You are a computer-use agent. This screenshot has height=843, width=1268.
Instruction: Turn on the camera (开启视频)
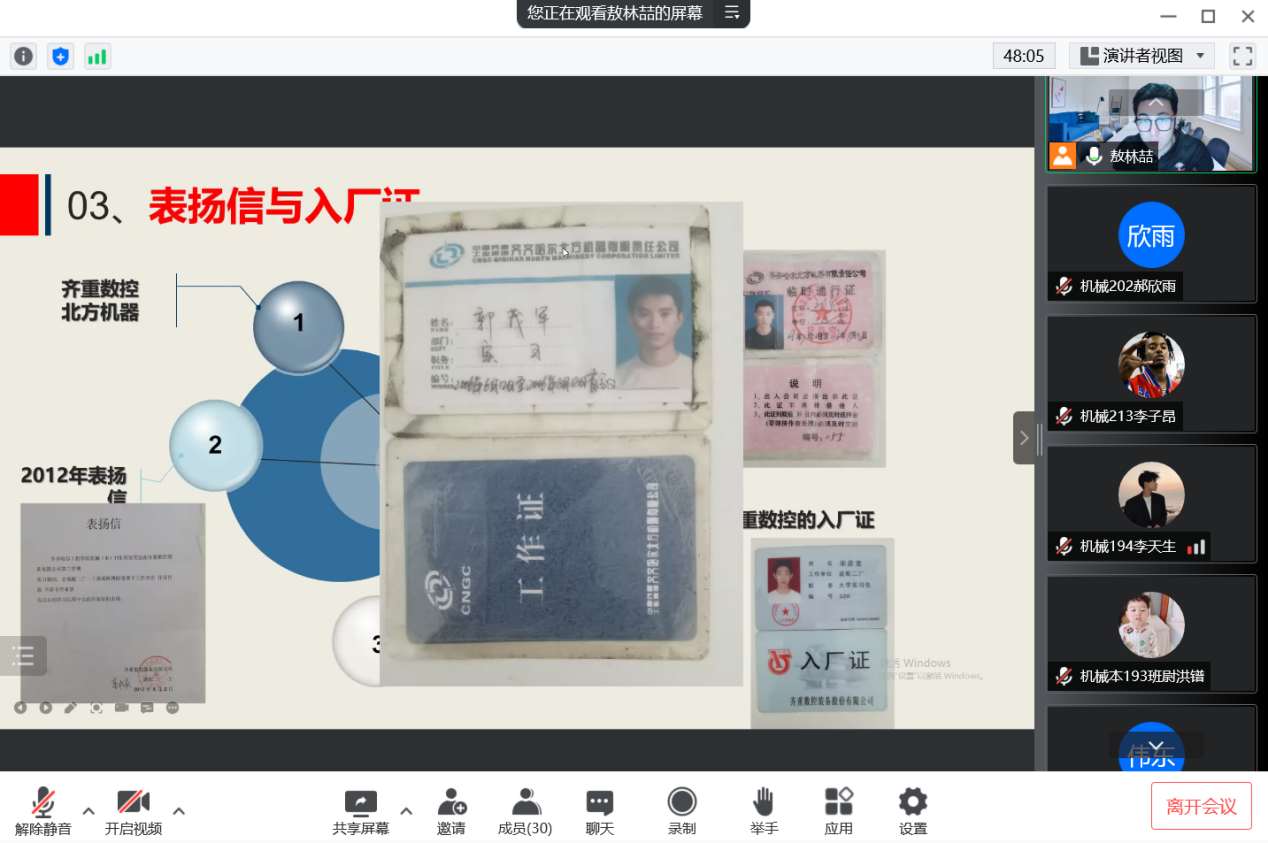133,811
